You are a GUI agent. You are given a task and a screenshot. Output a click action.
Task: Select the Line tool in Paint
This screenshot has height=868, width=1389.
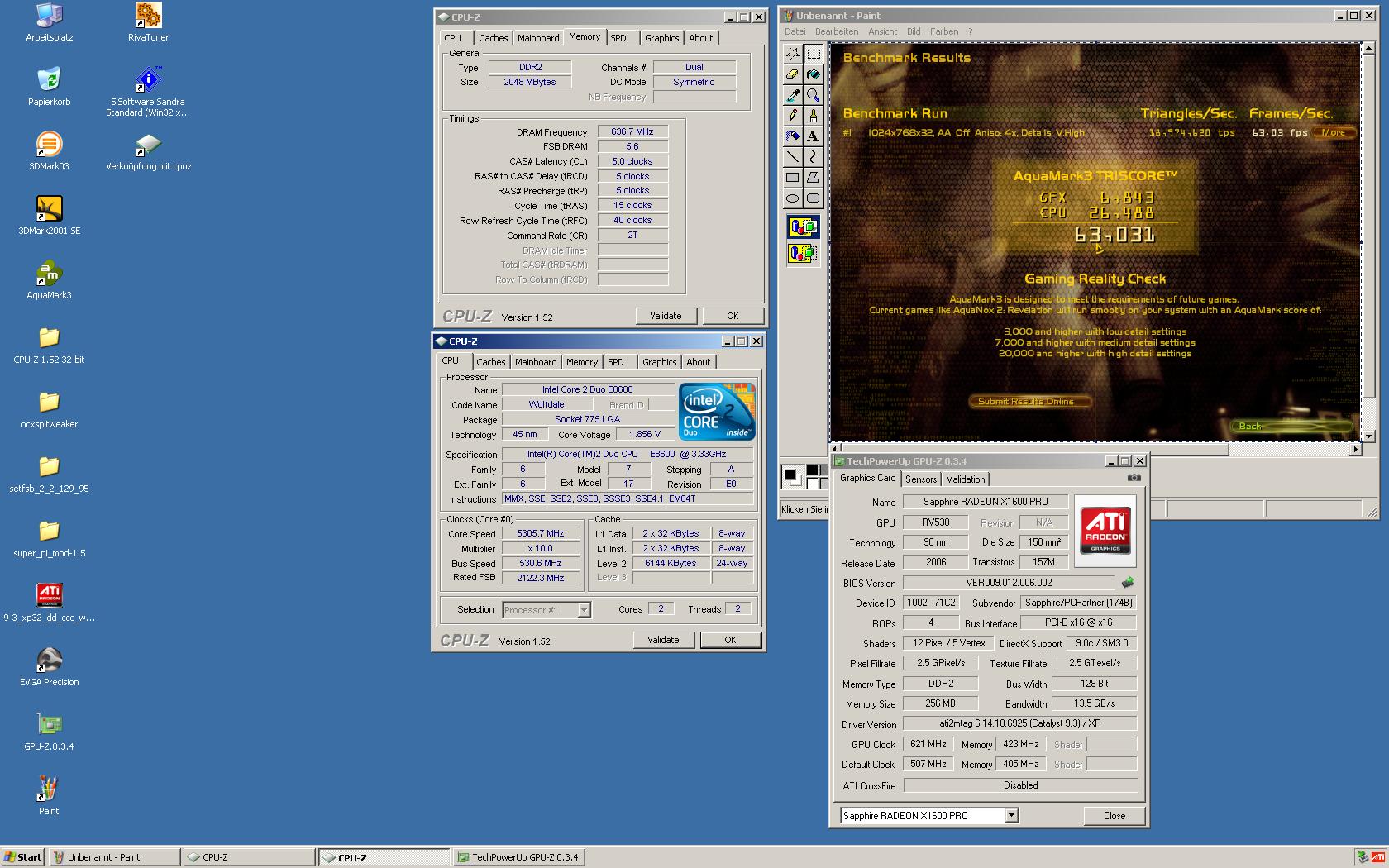tap(792, 157)
